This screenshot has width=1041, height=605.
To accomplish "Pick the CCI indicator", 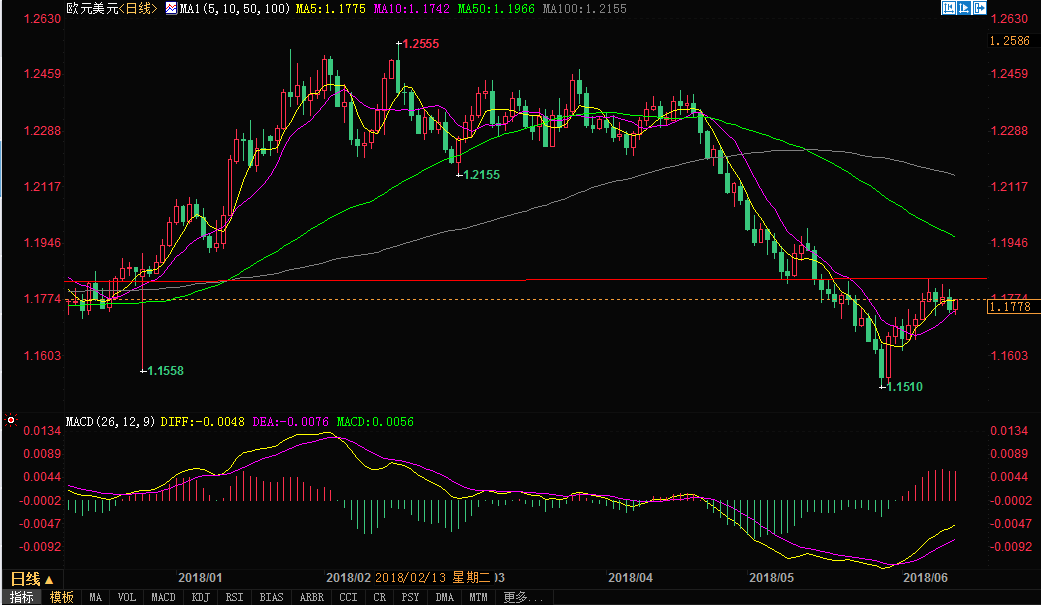I will click(348, 597).
